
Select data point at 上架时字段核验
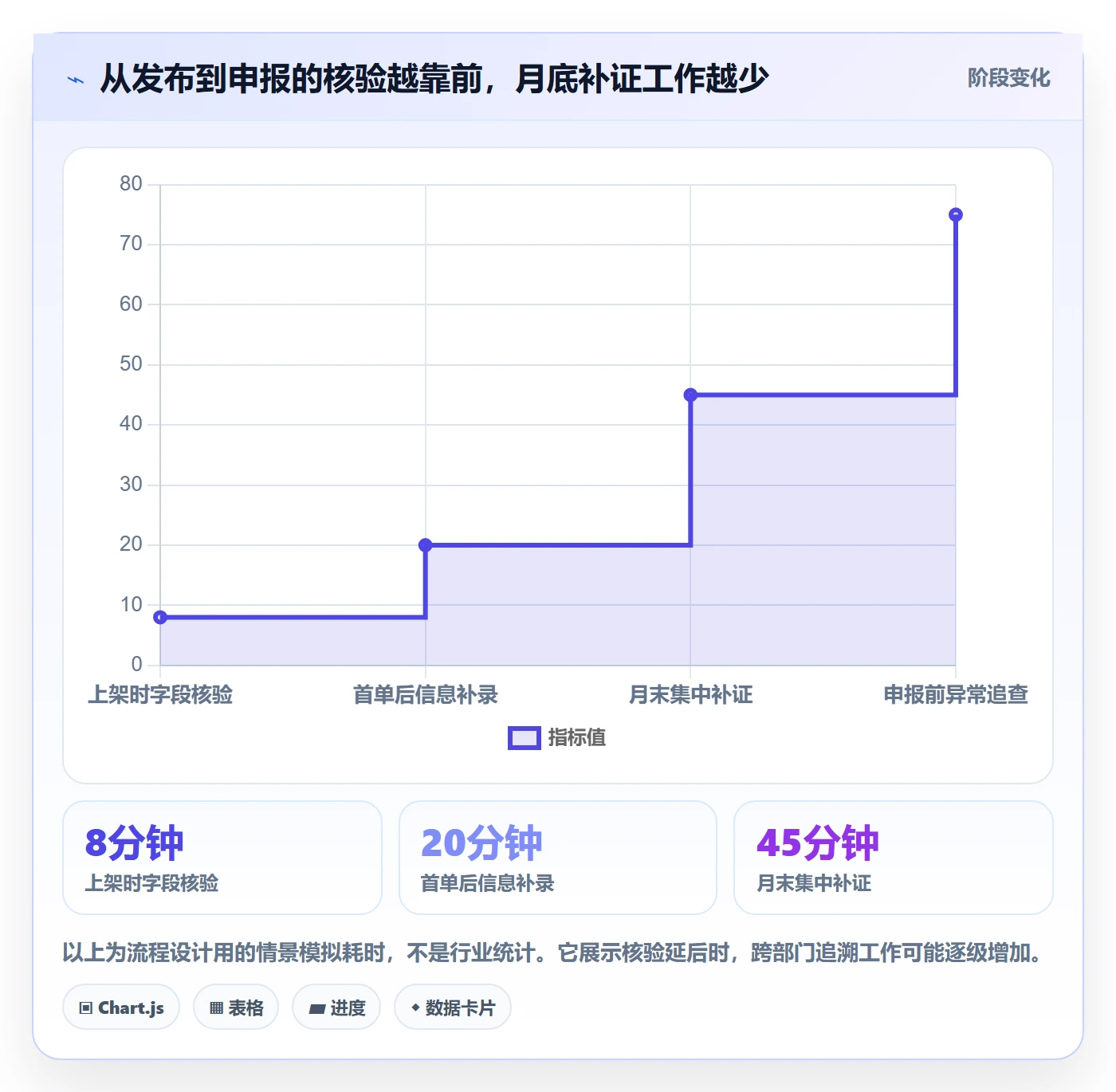tap(160, 617)
